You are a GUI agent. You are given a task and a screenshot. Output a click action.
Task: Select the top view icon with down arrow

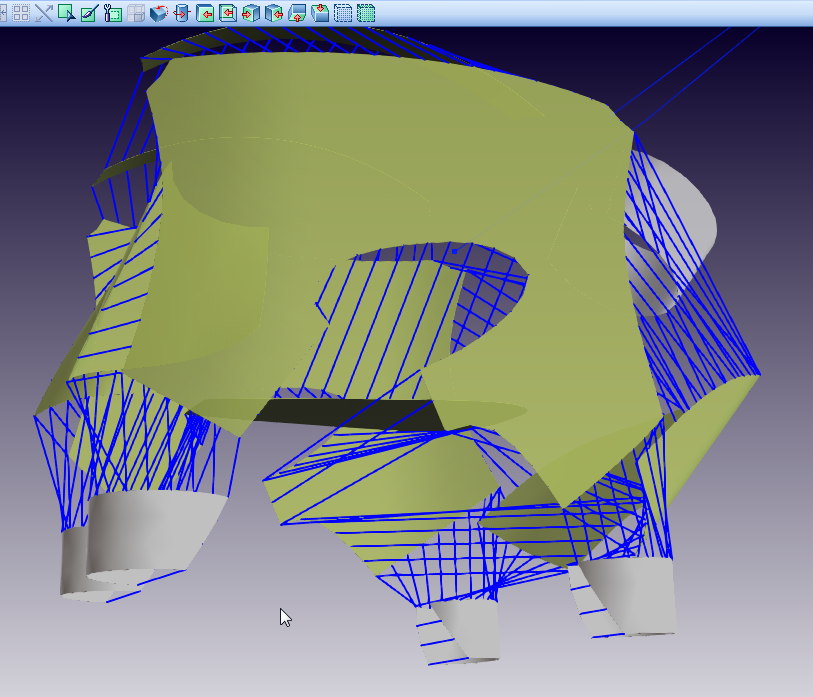[x=320, y=13]
